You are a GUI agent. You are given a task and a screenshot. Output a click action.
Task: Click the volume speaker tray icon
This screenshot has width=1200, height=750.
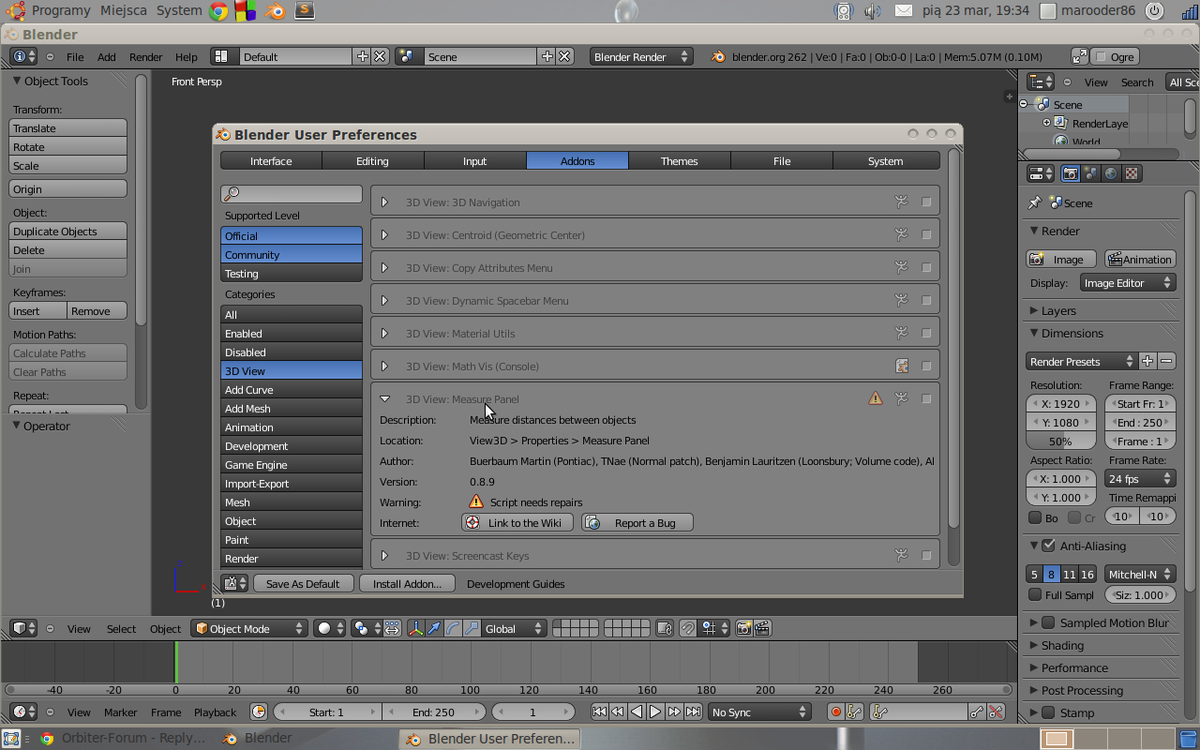point(872,11)
